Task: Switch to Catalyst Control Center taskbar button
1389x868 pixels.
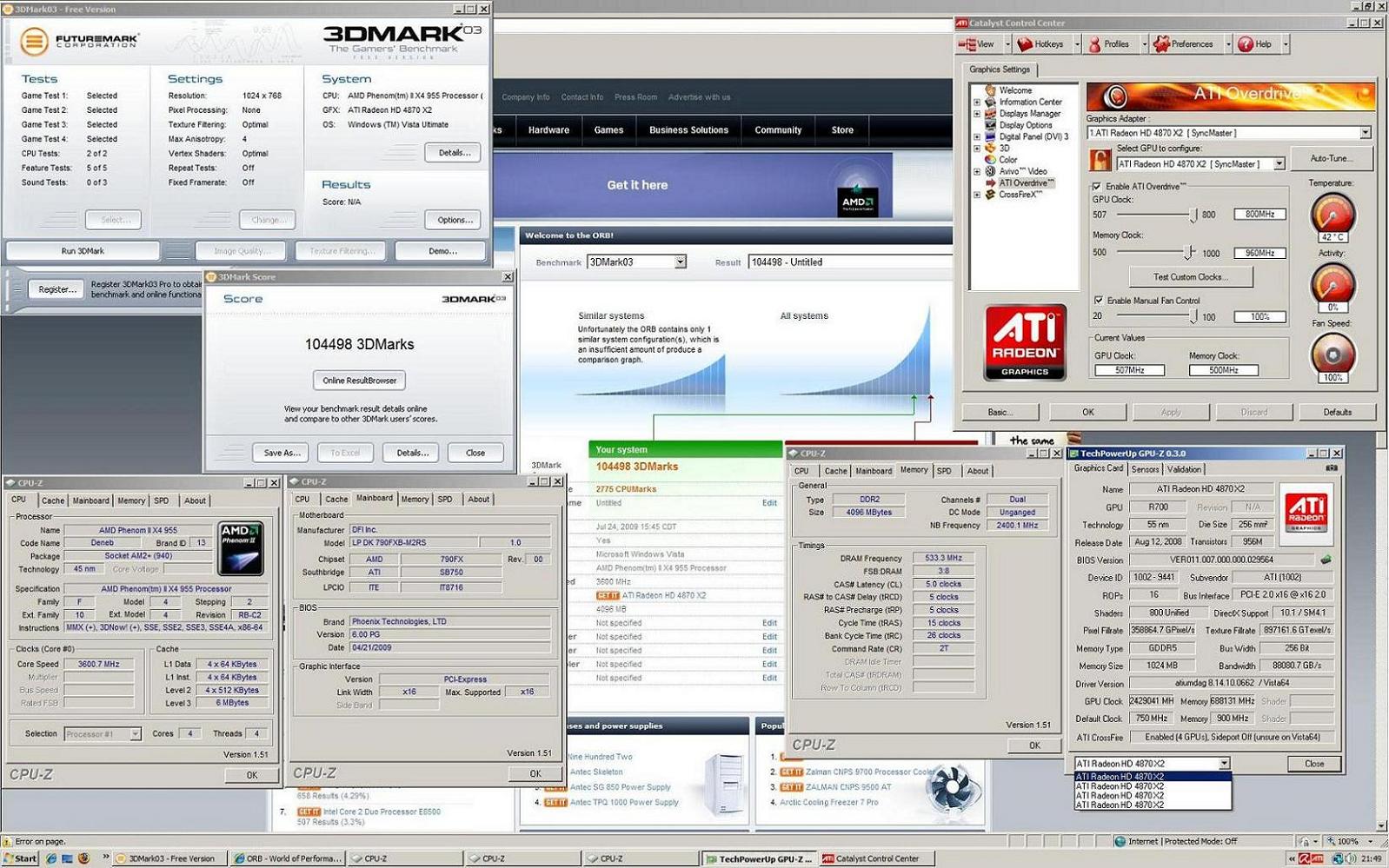Action: (877, 858)
